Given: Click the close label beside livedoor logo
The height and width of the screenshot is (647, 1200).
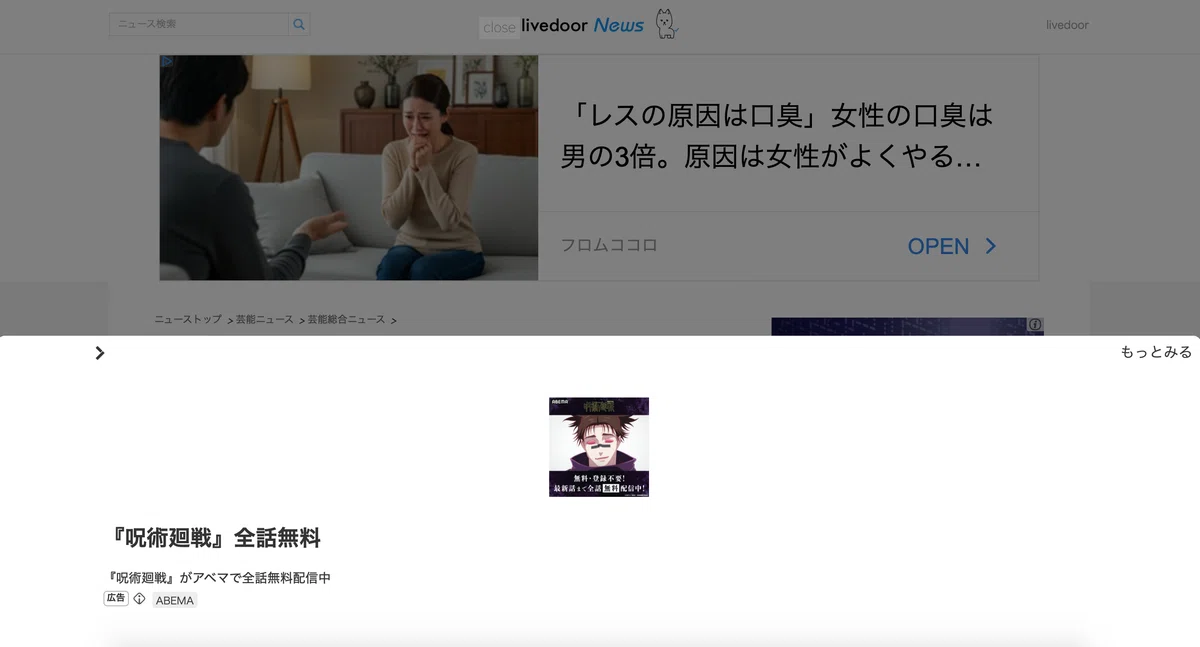Looking at the screenshot, I should click(x=499, y=28).
